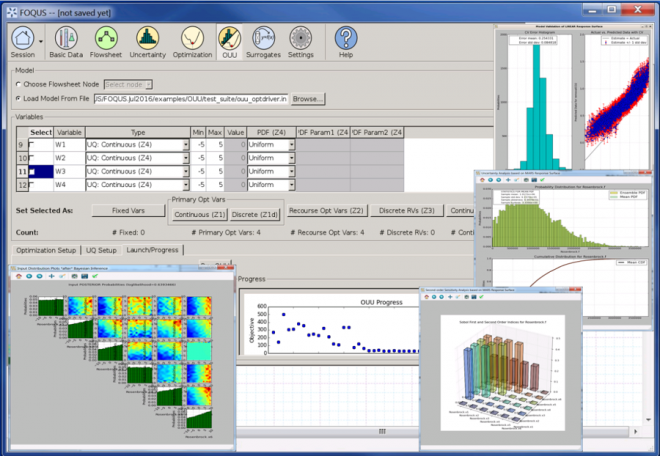
Task: Tick the Select checkbox for W3
Action: coord(32,171)
